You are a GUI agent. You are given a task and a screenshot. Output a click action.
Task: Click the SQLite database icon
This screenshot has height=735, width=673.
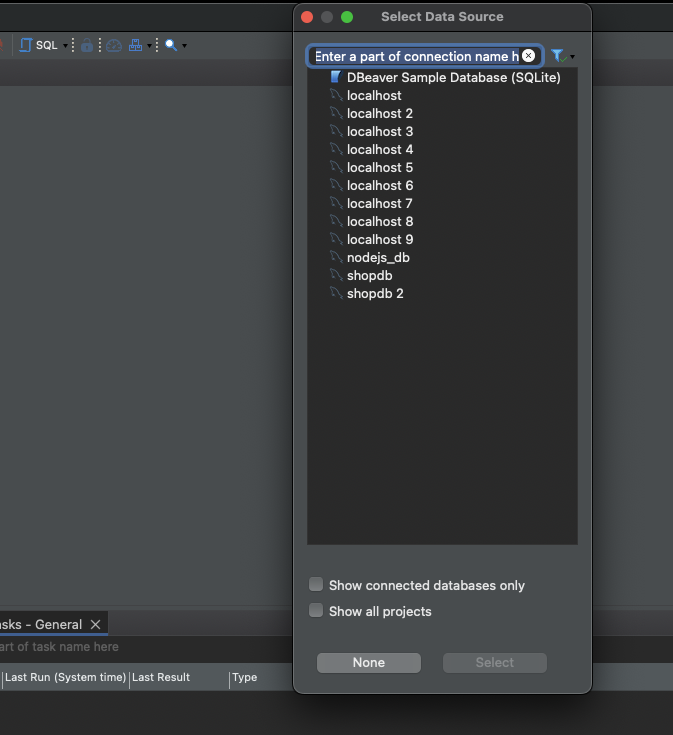[x=336, y=77]
